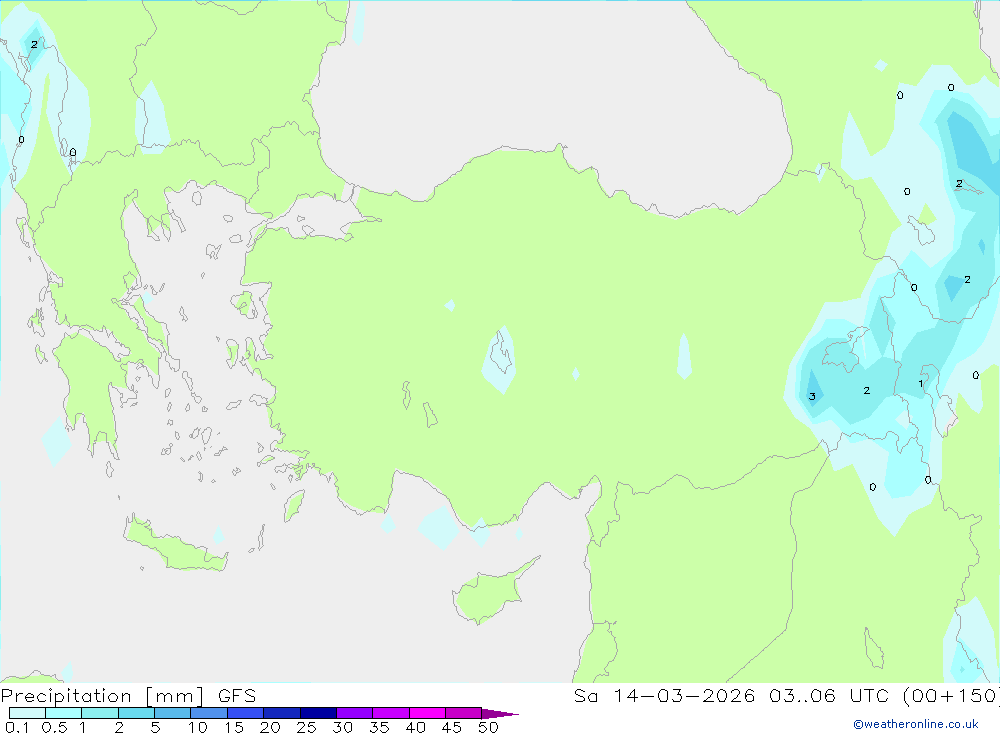Click the '40' legend scale label
The height and width of the screenshot is (733, 1000).
click(x=416, y=727)
